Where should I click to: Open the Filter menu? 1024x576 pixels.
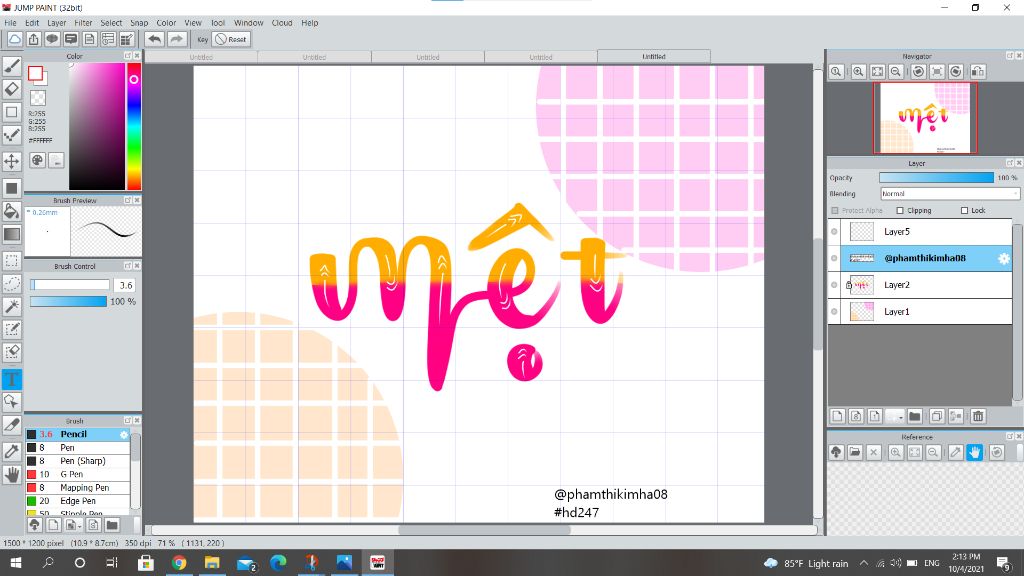click(x=83, y=23)
